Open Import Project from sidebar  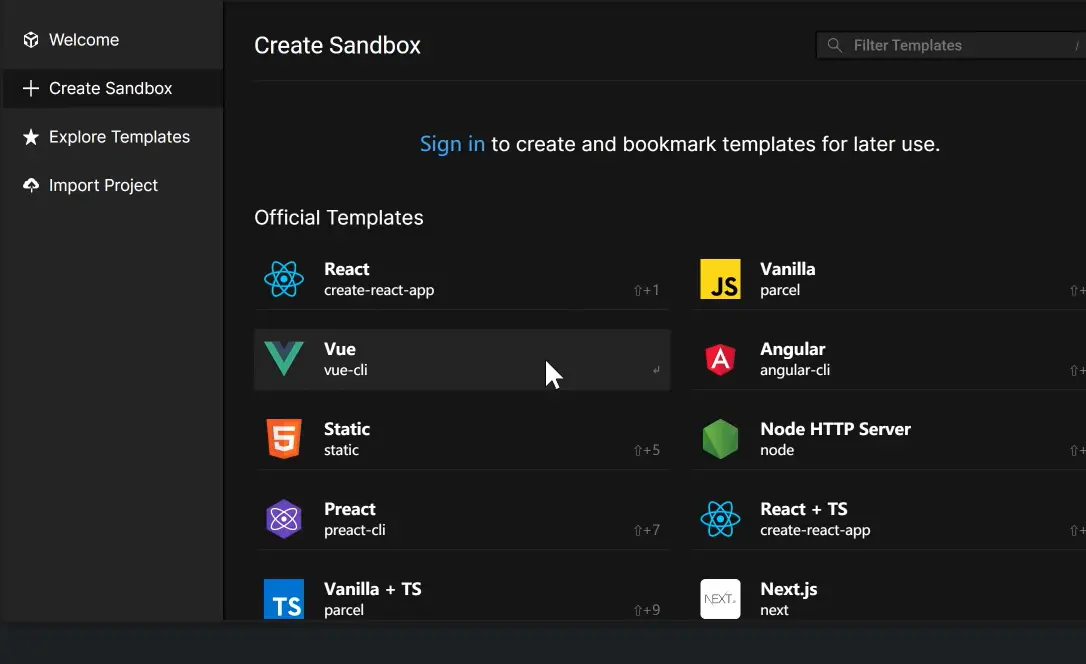point(103,185)
